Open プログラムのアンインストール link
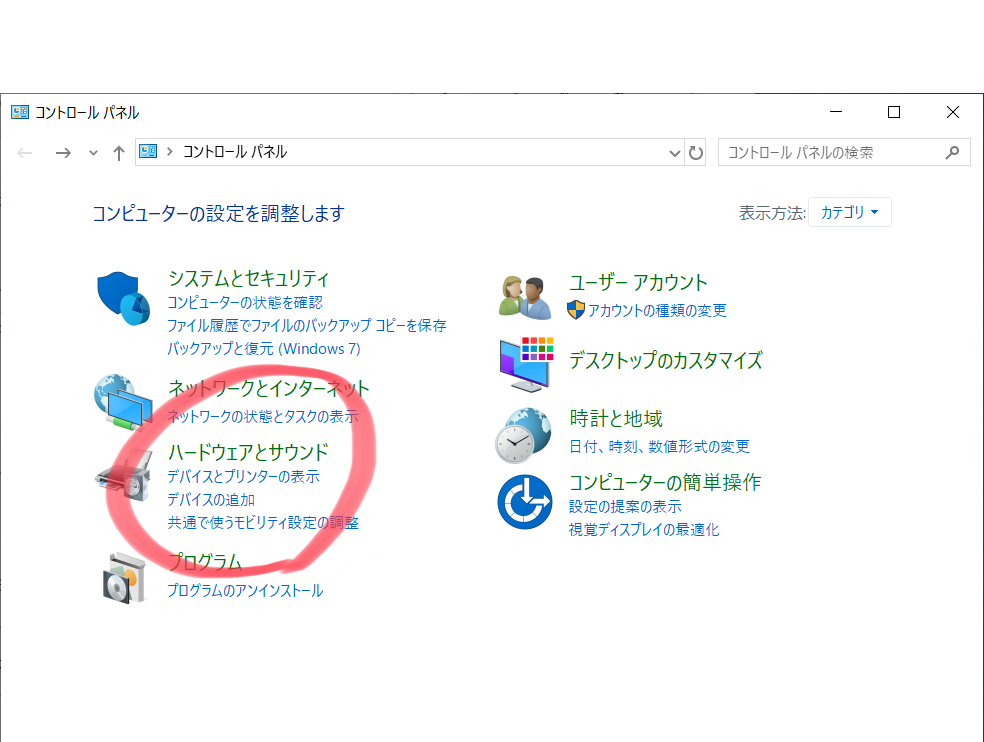The width and height of the screenshot is (984, 742). [245, 591]
